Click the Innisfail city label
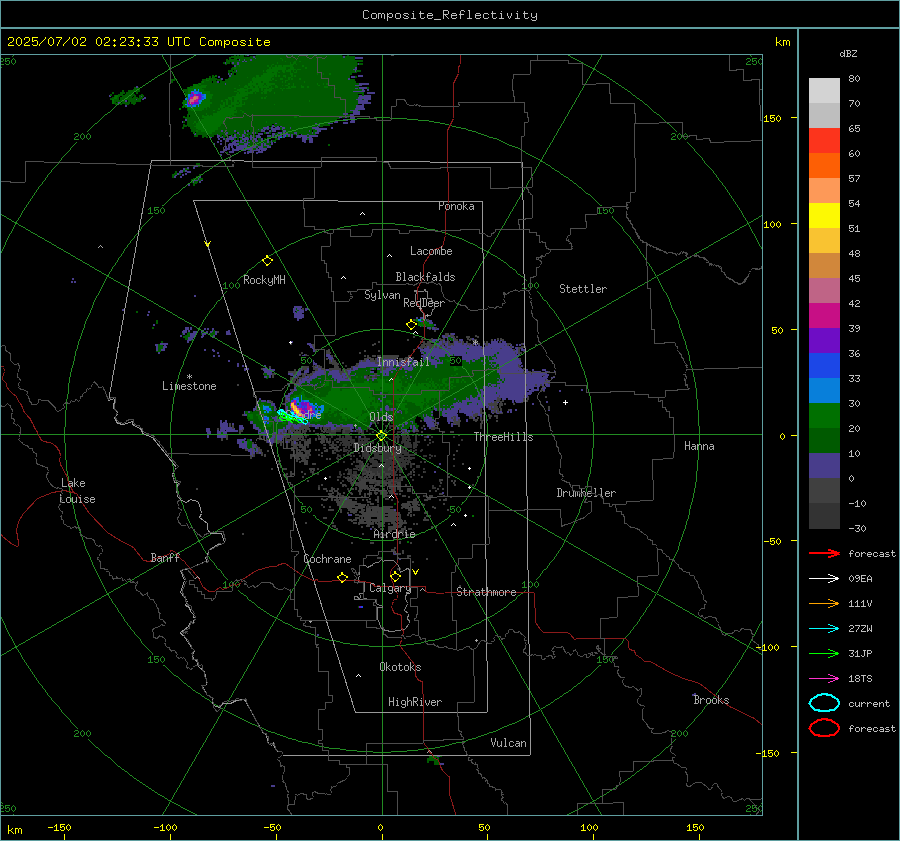The height and width of the screenshot is (841, 900). point(403,362)
